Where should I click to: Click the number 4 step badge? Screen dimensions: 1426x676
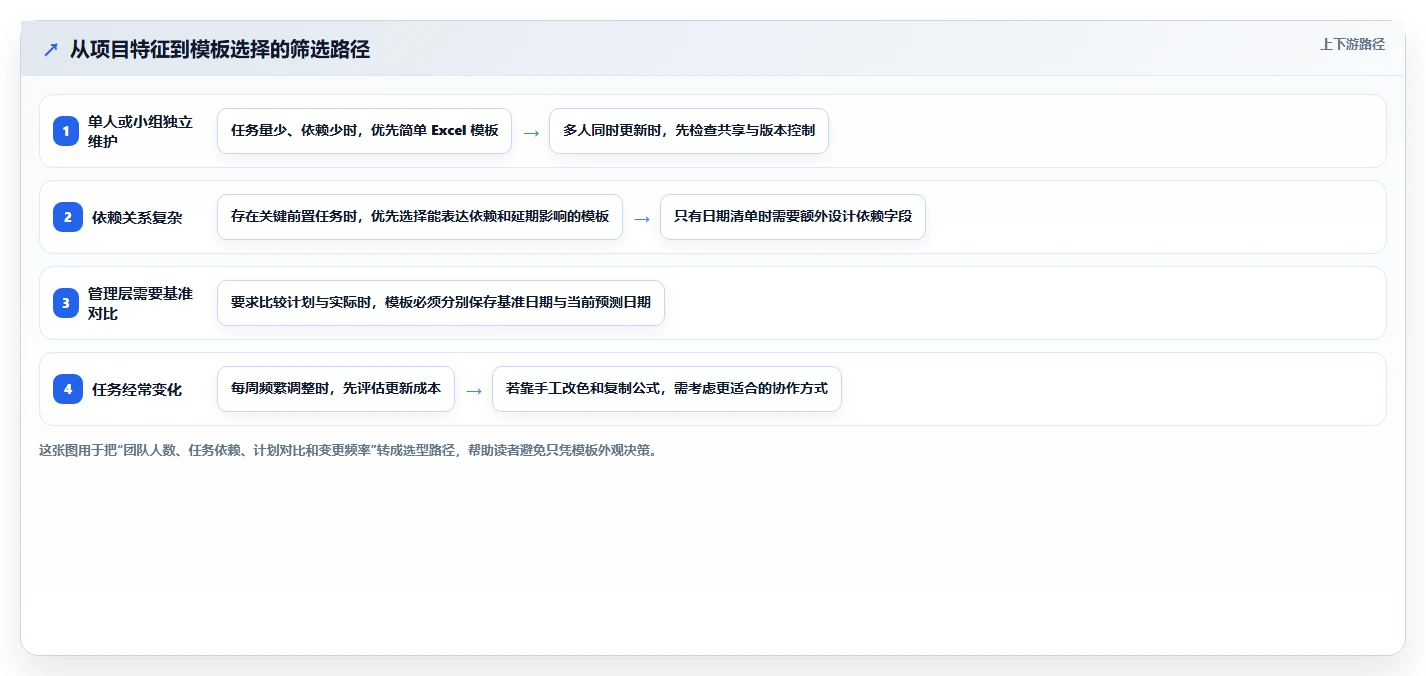point(68,389)
